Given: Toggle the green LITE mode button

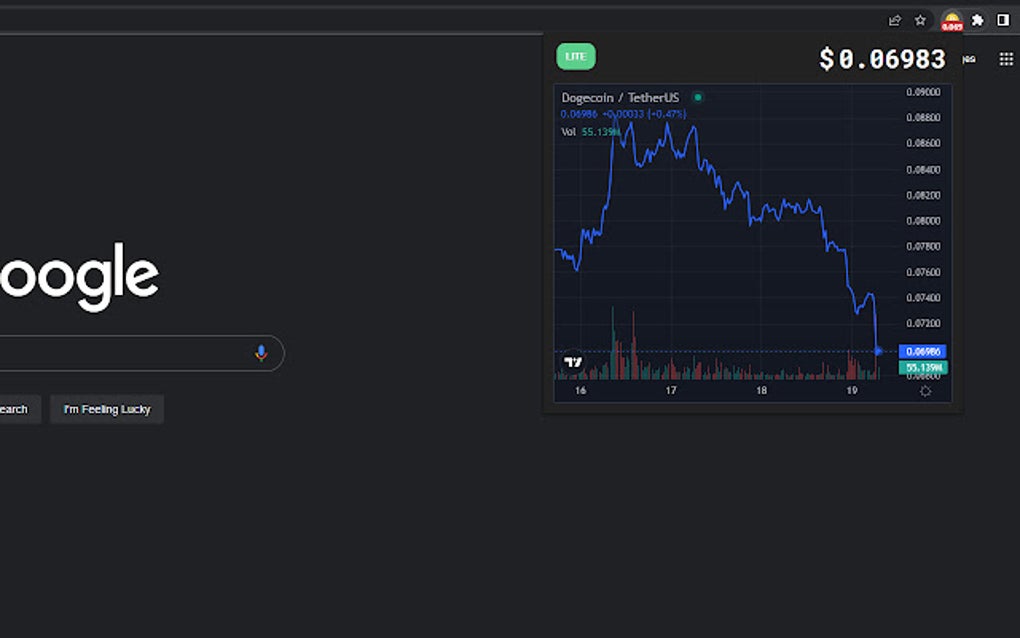Looking at the screenshot, I should point(576,57).
